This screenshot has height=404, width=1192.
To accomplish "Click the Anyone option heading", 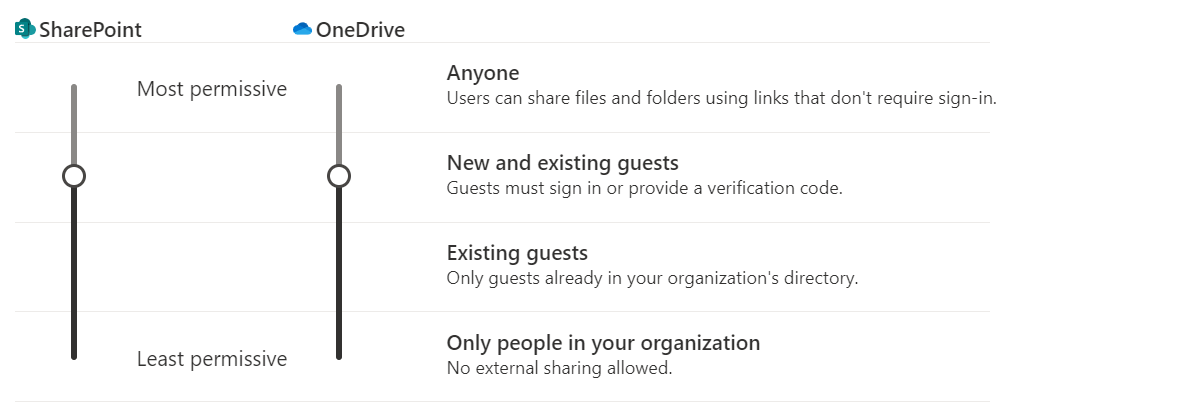I will point(483,73).
